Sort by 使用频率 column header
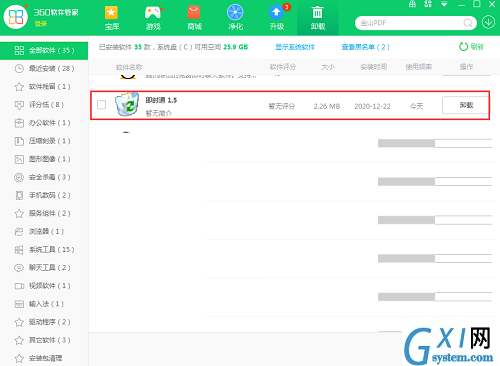Screen dimensions: 500x366 point(419,67)
